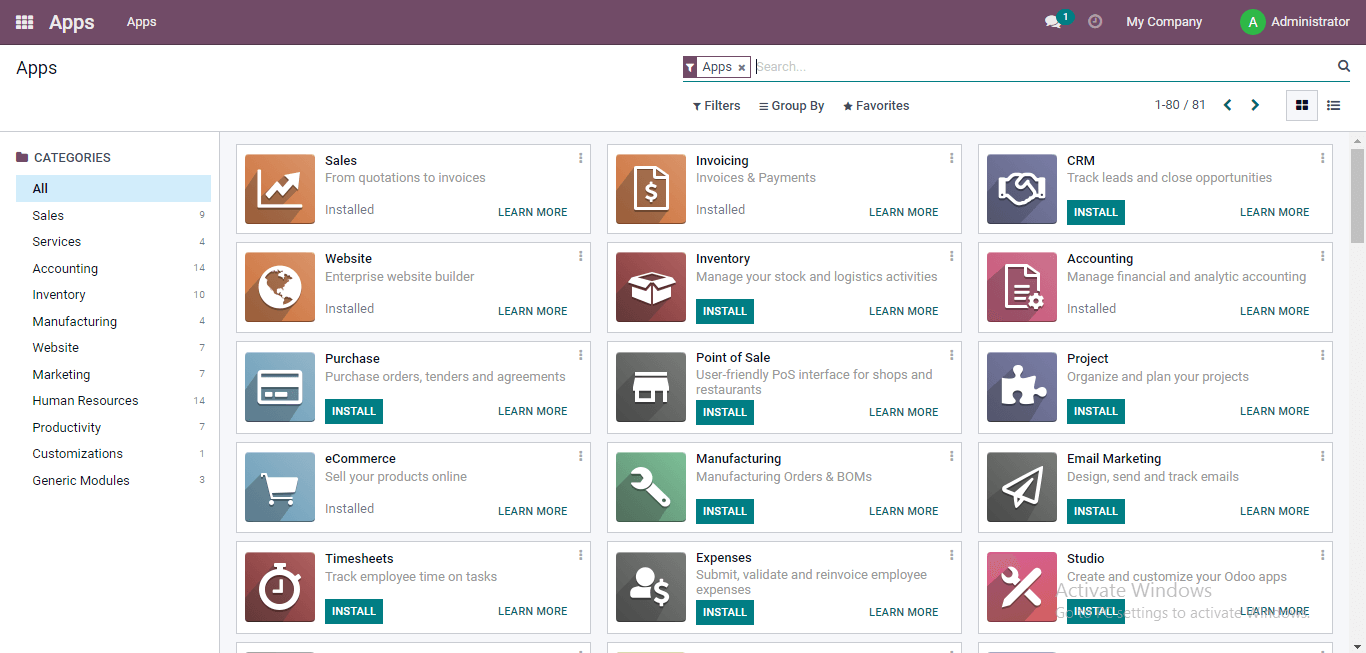
Task: Install the Purchase app
Action: [354, 411]
